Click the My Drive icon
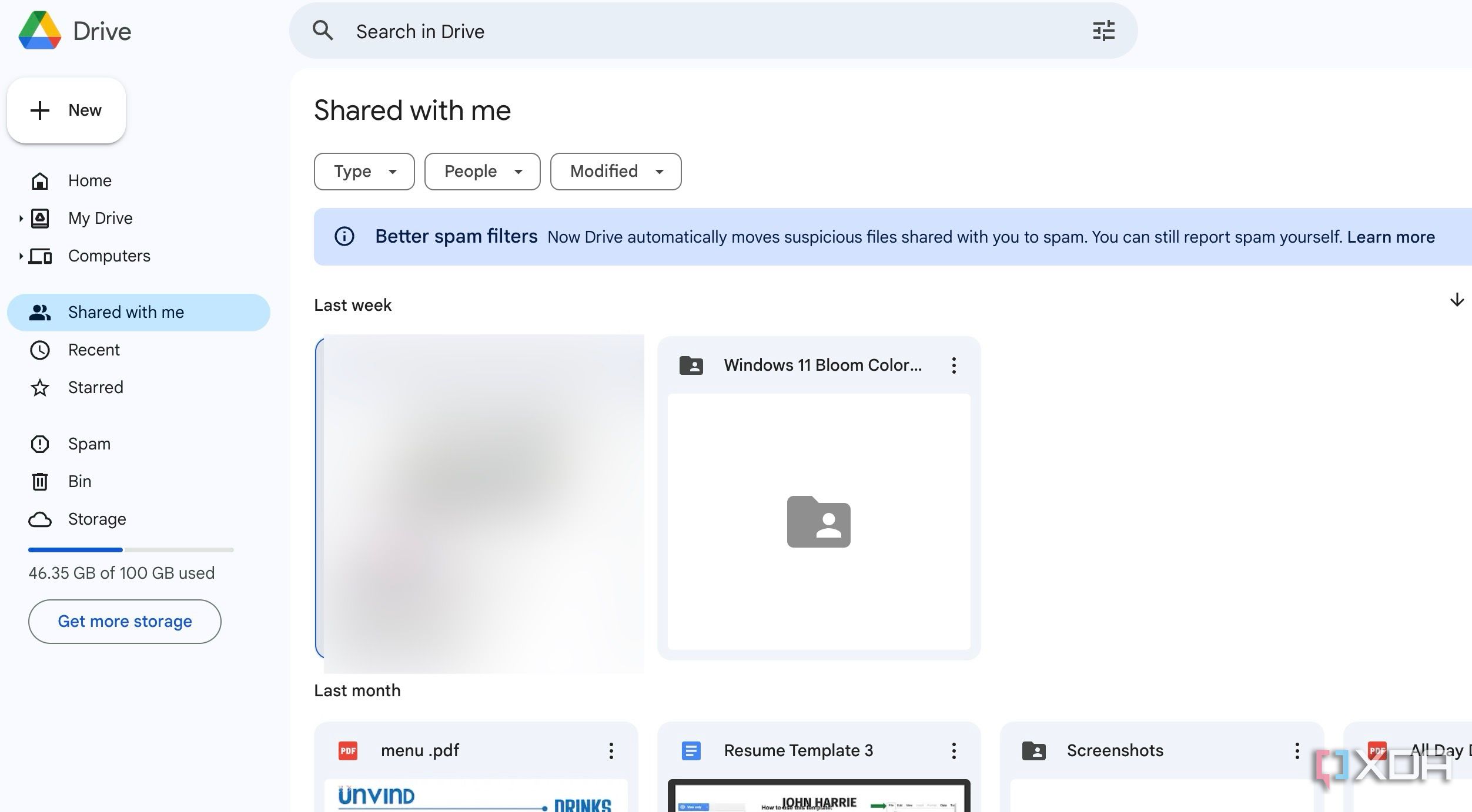This screenshot has height=812, width=1472. click(x=40, y=218)
